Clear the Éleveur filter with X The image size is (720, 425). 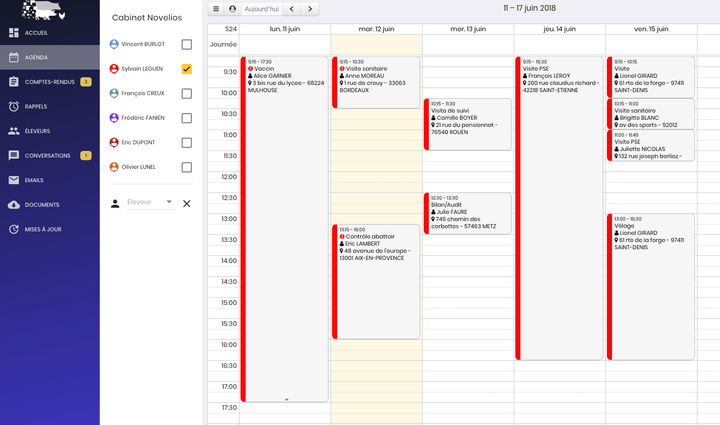tap(186, 203)
